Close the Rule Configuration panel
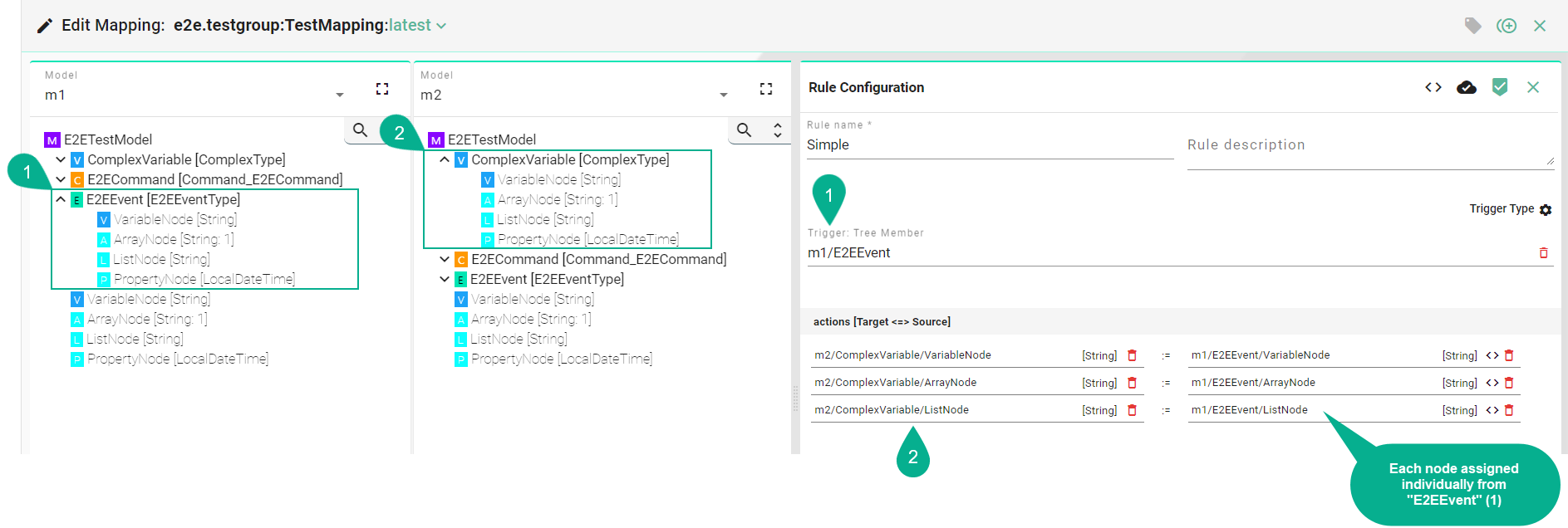The height and width of the screenshot is (528, 1568). (x=1533, y=87)
